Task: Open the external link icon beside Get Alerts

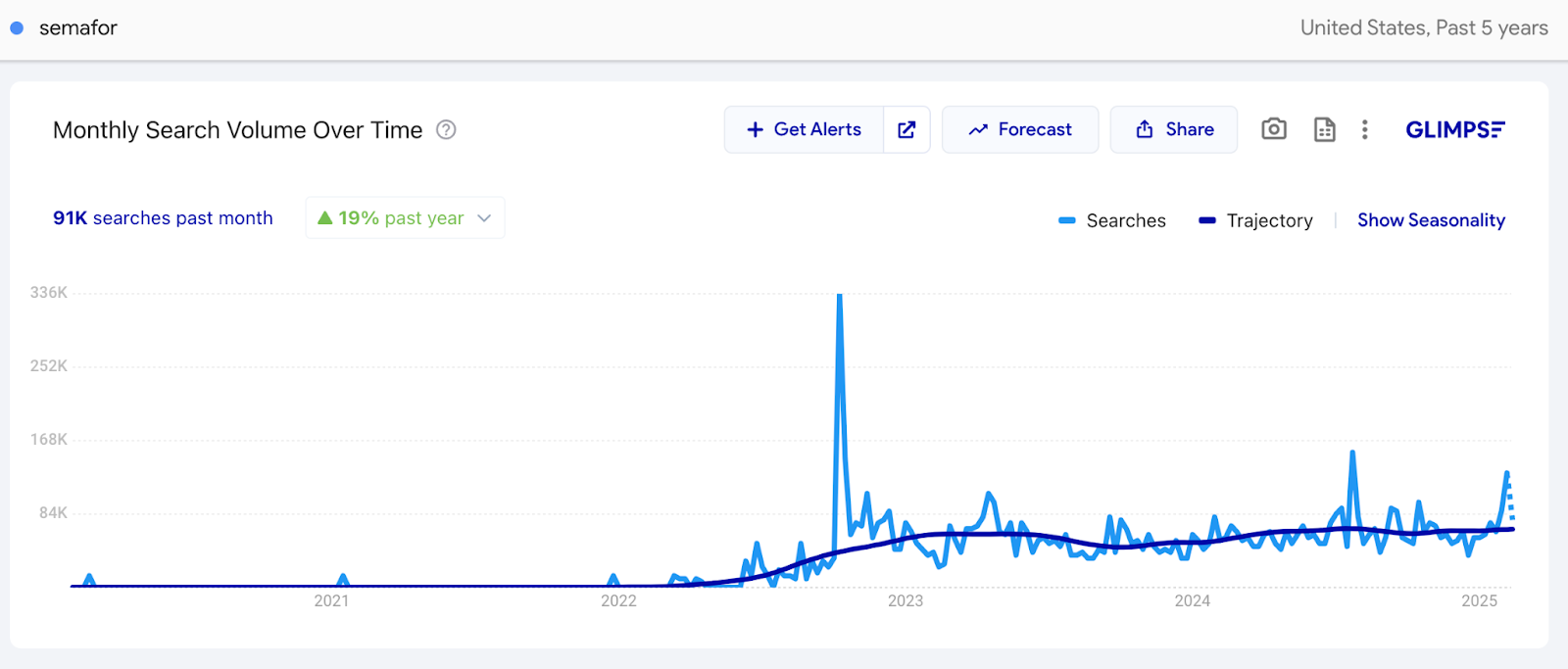Action: click(906, 129)
